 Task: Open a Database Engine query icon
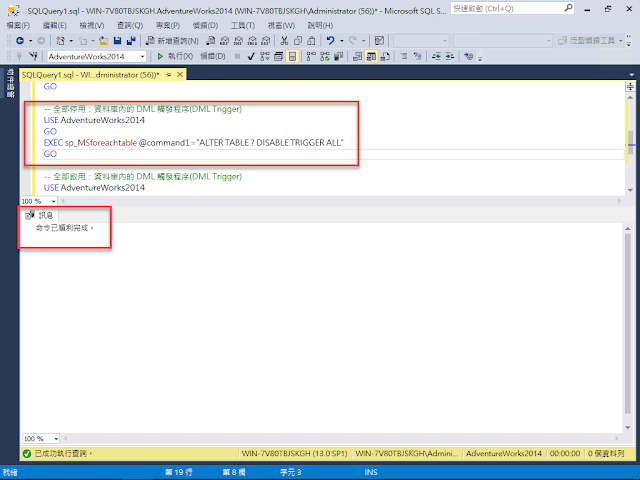pyautogui.click(x=211, y=40)
